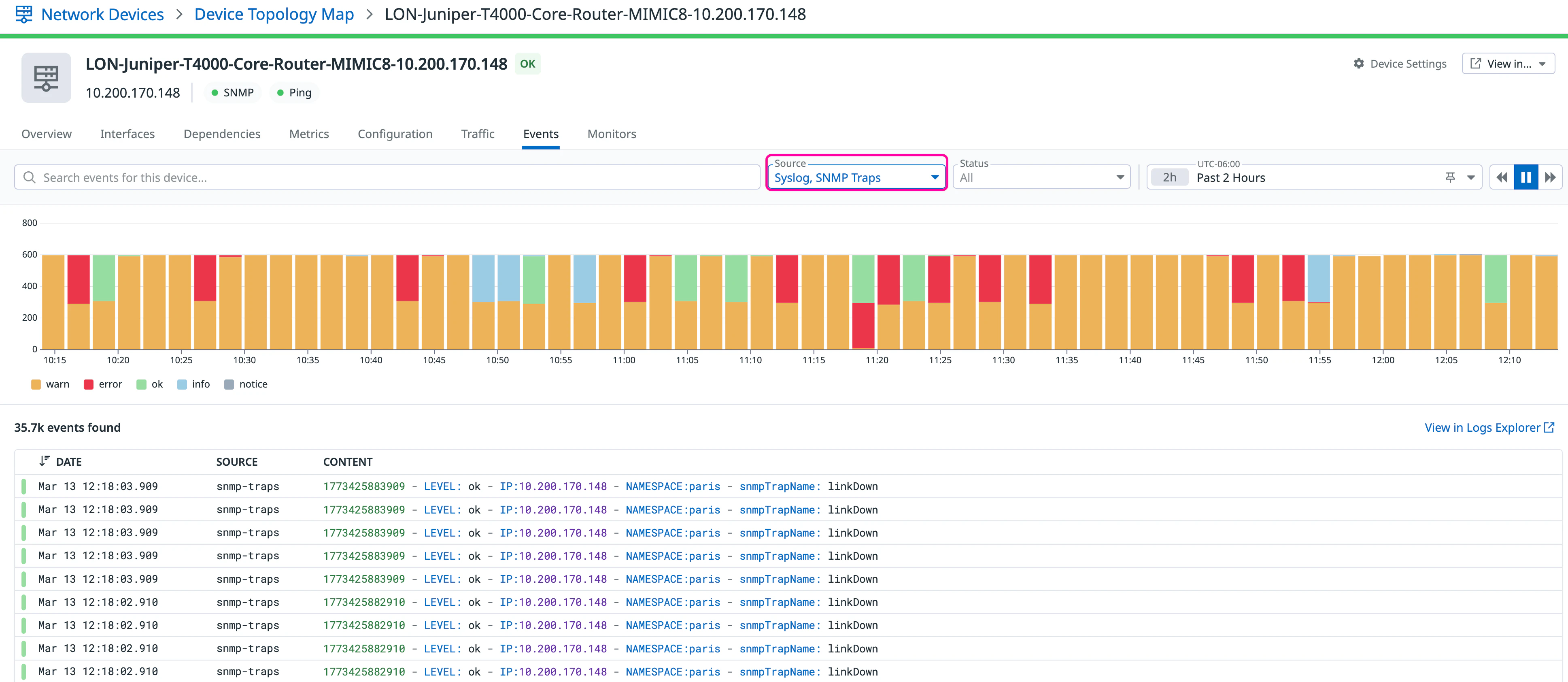Fast forward the time range
The width and height of the screenshot is (1568, 682).
[x=1550, y=177]
